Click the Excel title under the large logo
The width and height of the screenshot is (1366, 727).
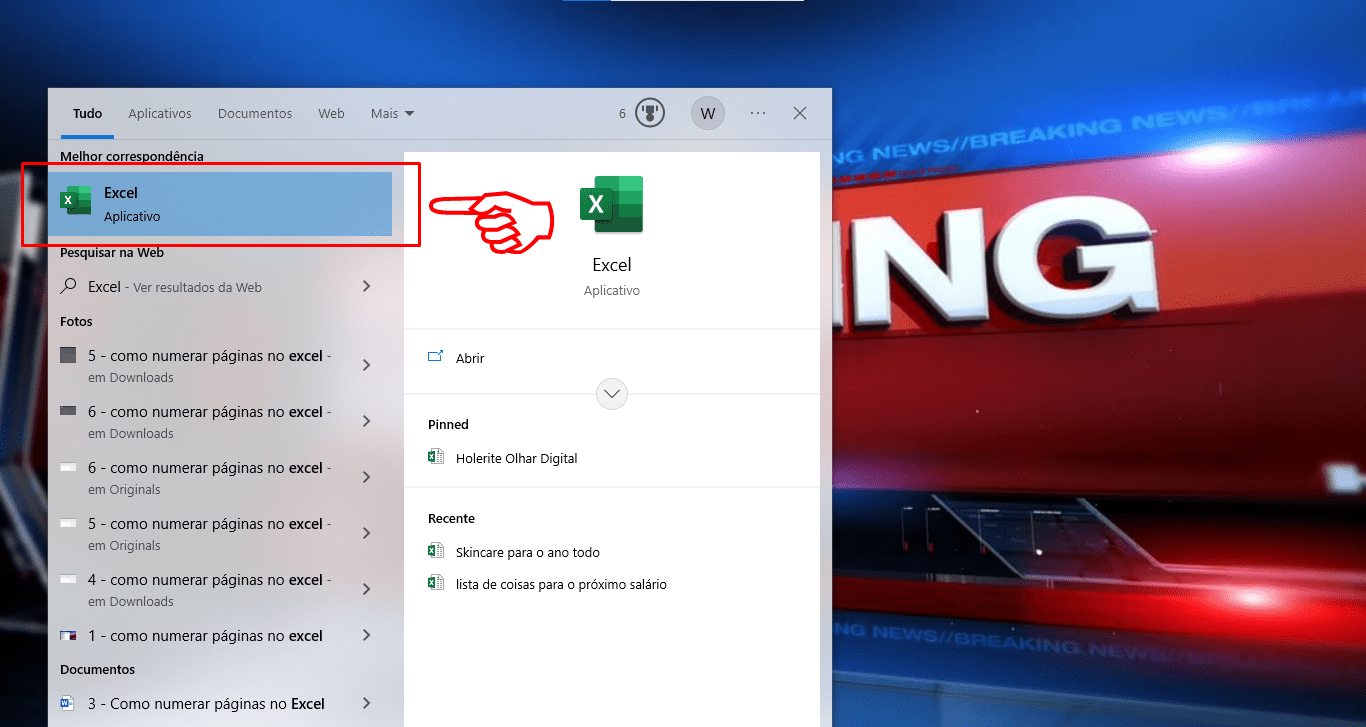(612, 265)
